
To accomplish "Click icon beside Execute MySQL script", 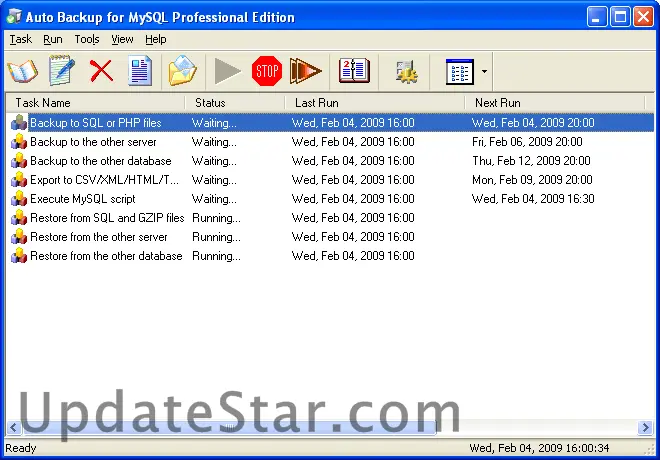I will click(19, 199).
